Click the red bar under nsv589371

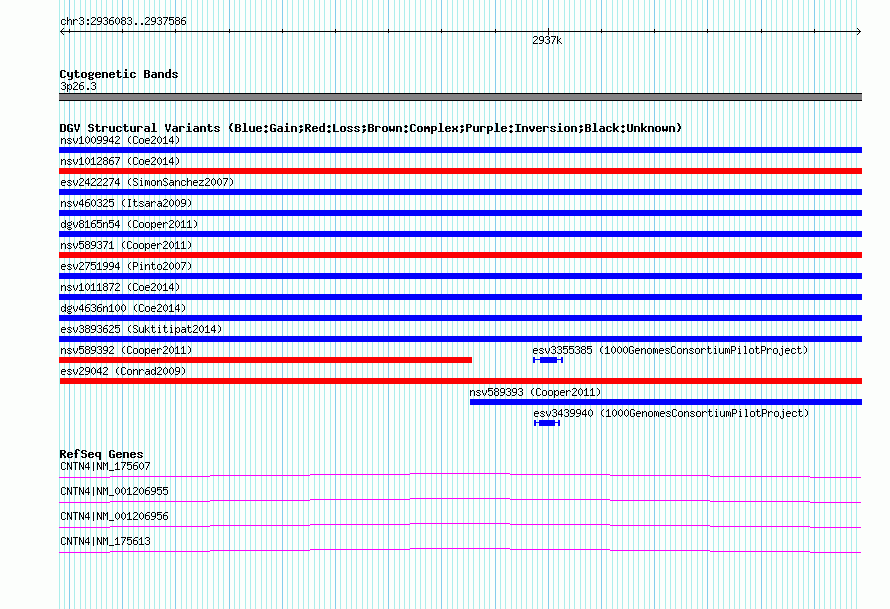coord(460,255)
